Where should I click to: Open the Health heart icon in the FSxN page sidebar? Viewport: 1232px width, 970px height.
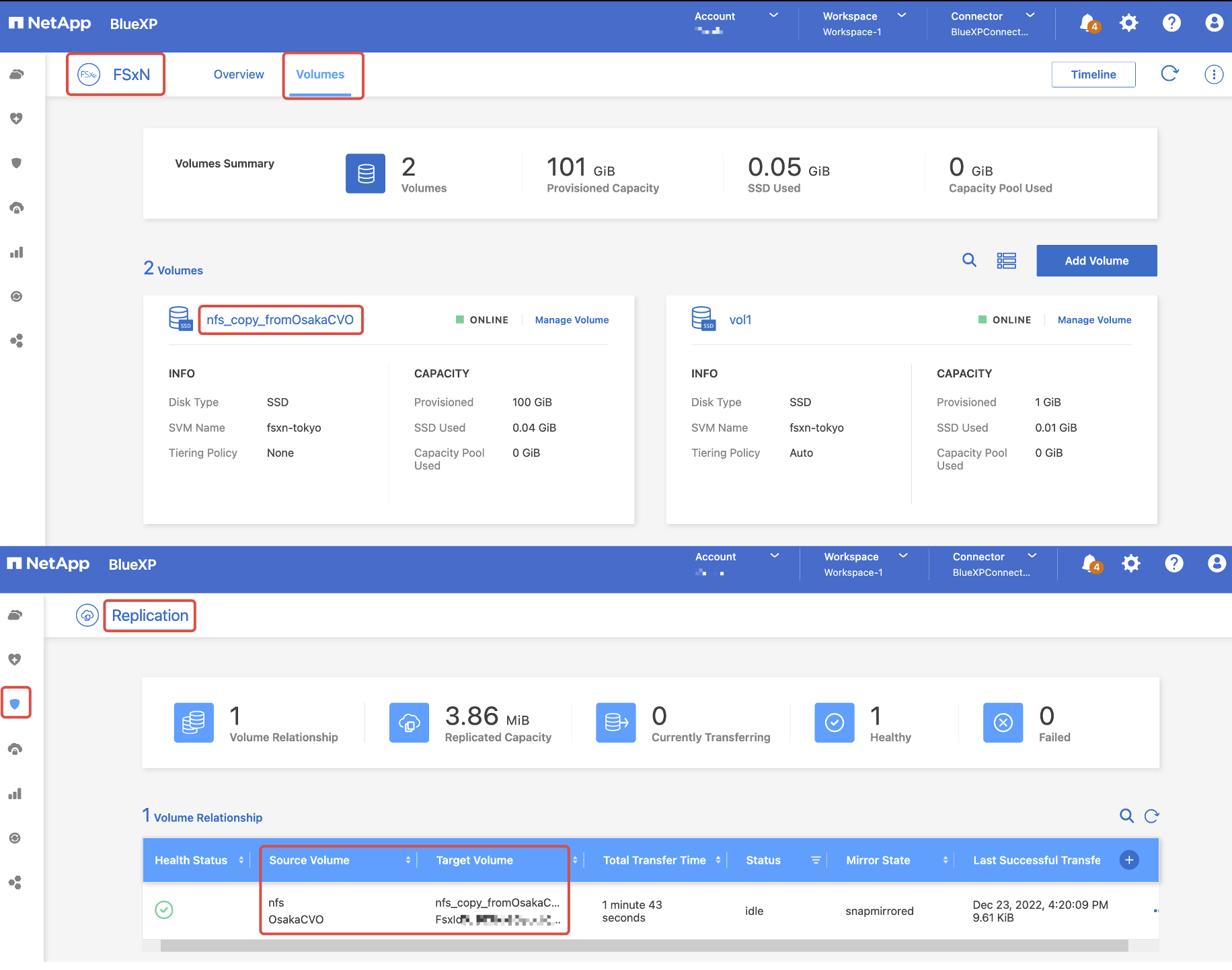(x=17, y=118)
